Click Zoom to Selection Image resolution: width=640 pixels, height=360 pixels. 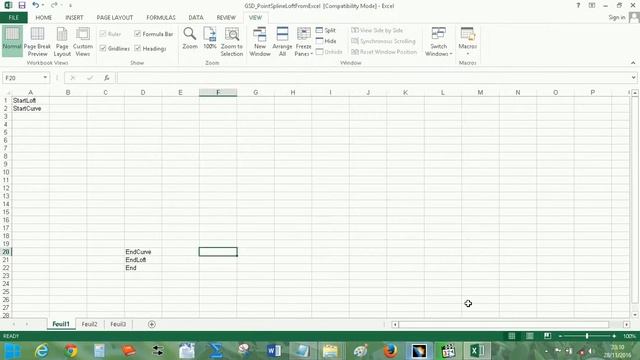point(232,41)
